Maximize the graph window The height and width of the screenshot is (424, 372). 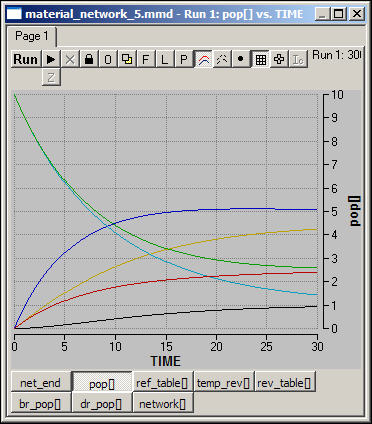(x=339, y=14)
